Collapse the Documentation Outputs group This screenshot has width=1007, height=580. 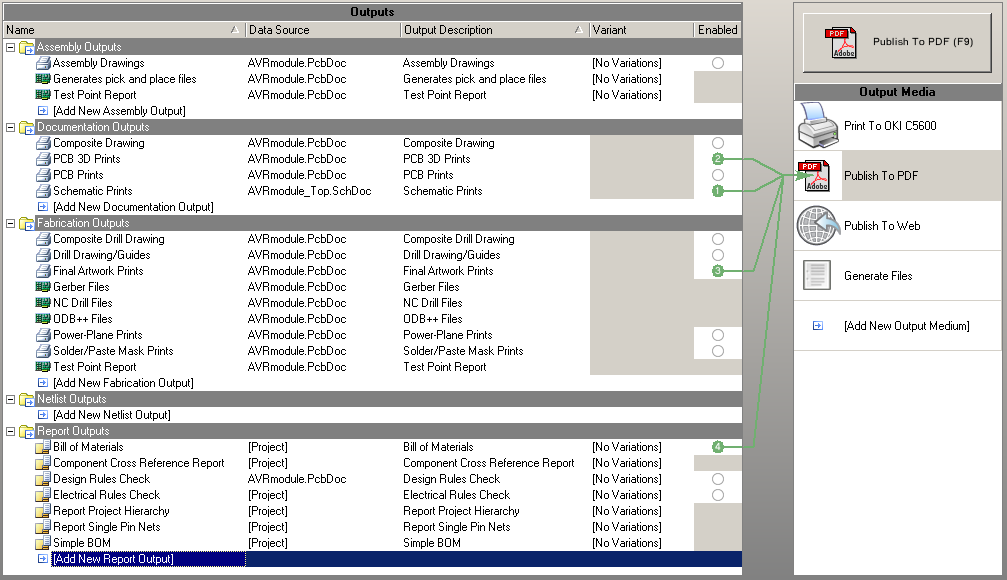click(x=10, y=127)
